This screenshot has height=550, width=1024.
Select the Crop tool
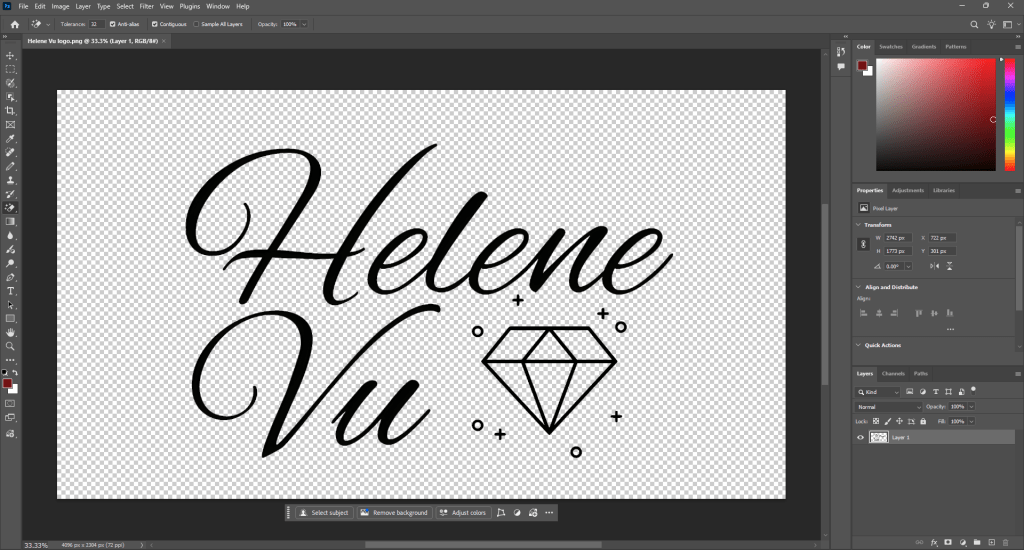pyautogui.click(x=10, y=110)
